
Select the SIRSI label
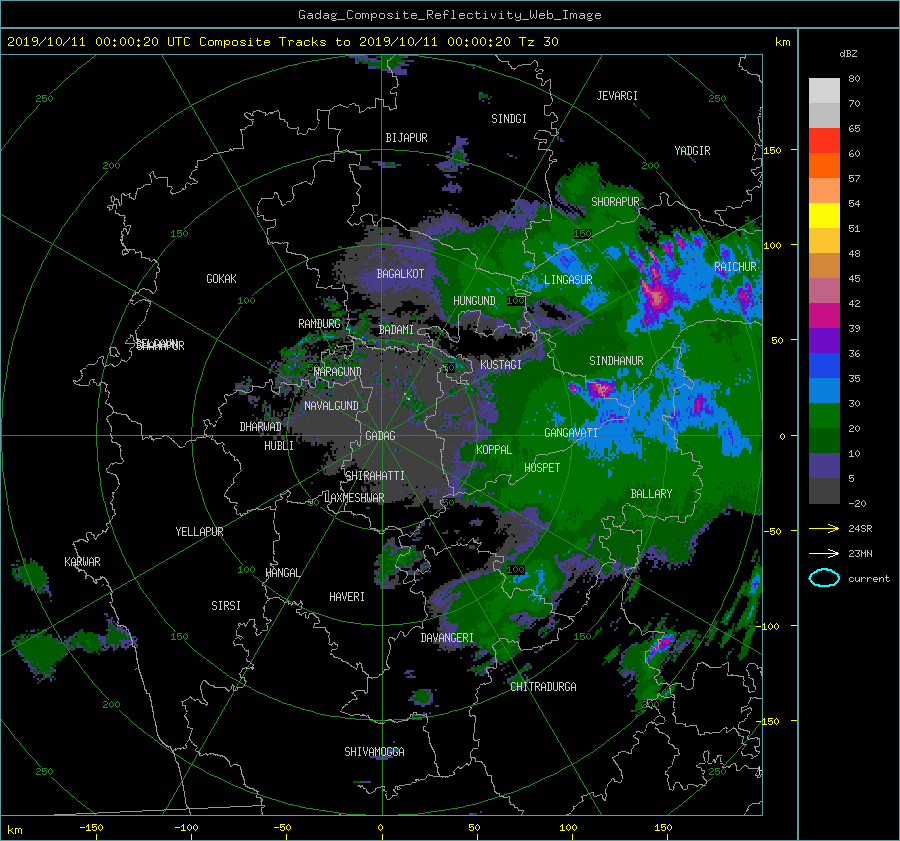(x=226, y=606)
